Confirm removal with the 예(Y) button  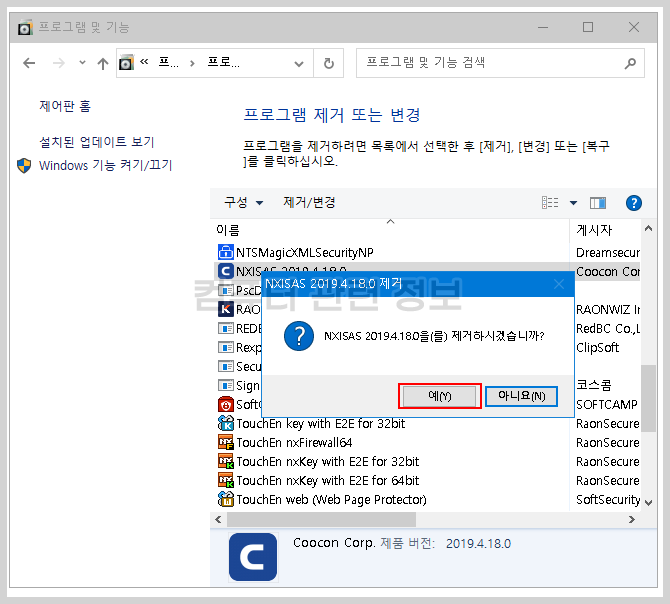coord(439,396)
